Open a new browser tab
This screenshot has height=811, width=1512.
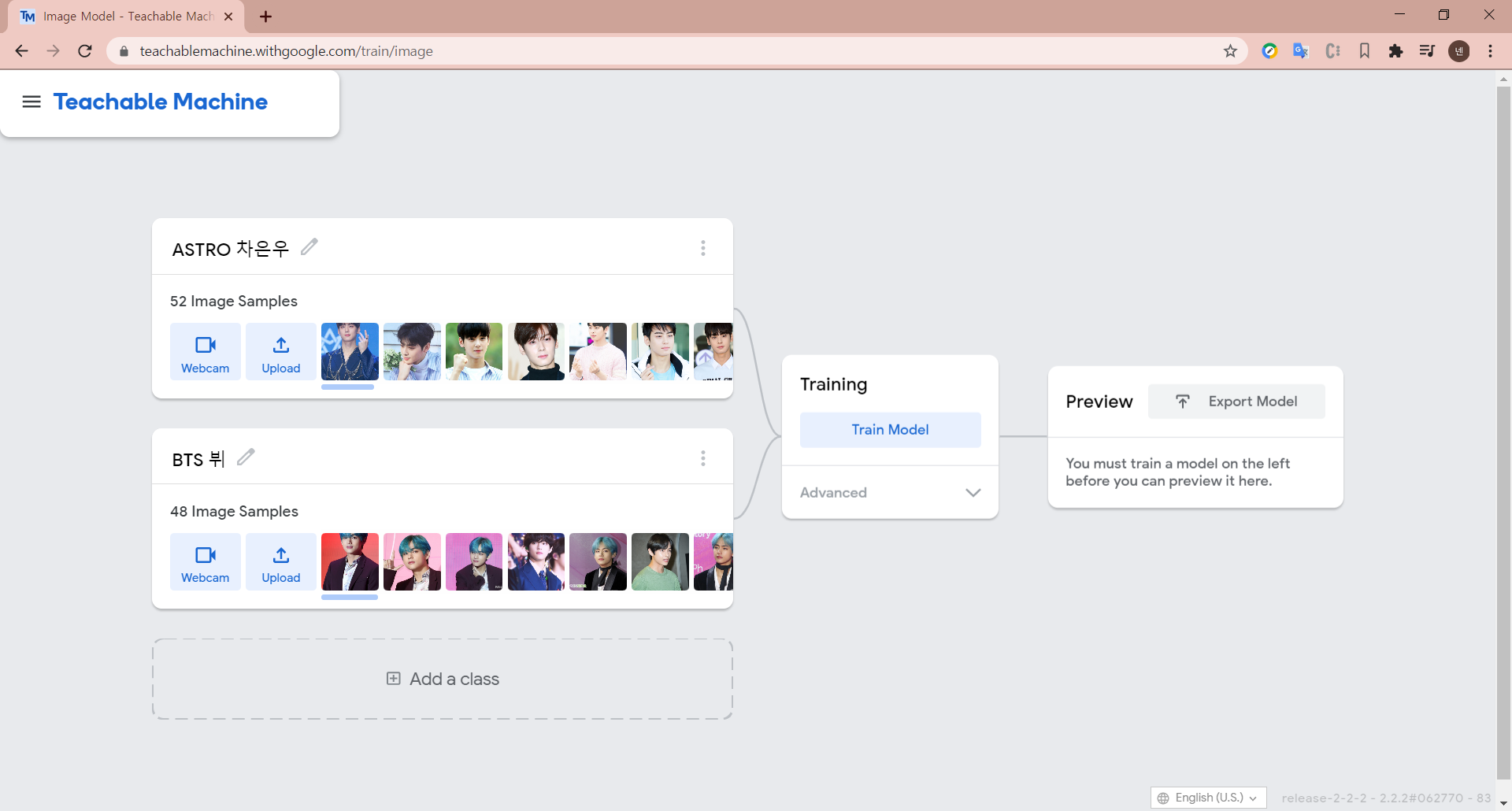pos(265,17)
